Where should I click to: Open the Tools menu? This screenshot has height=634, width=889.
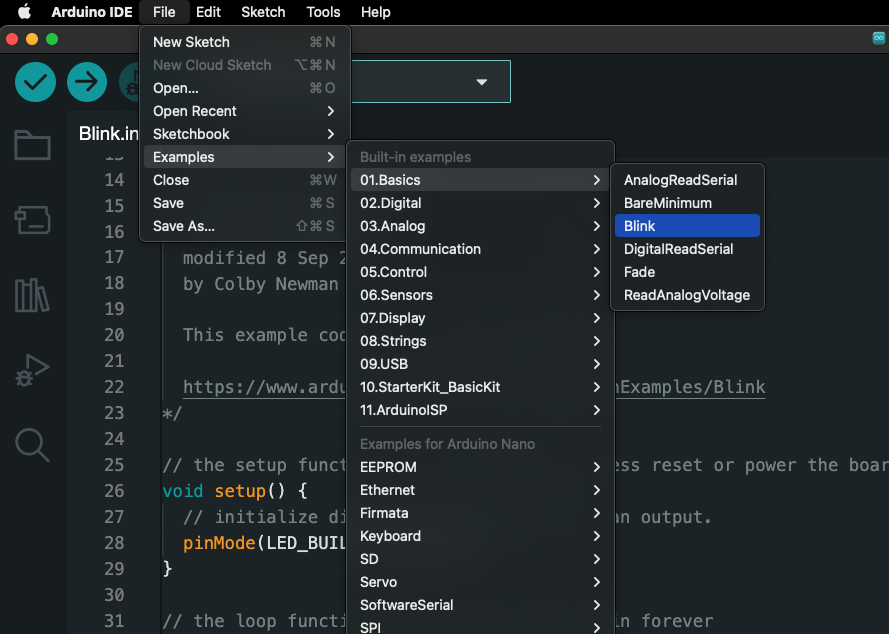(323, 12)
